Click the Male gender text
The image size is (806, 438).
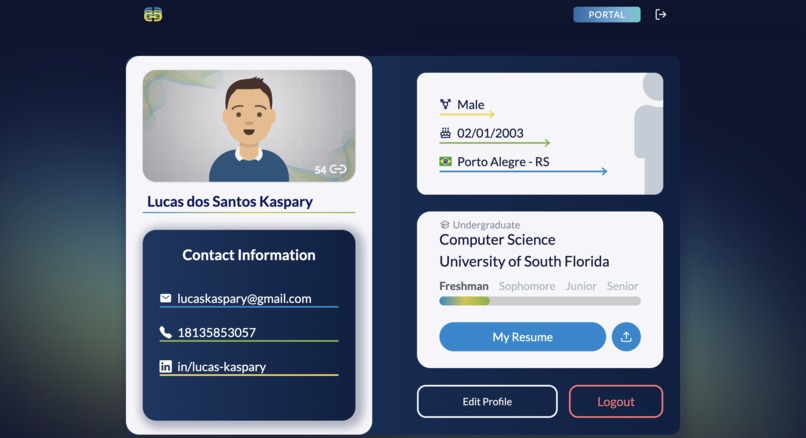(x=471, y=104)
